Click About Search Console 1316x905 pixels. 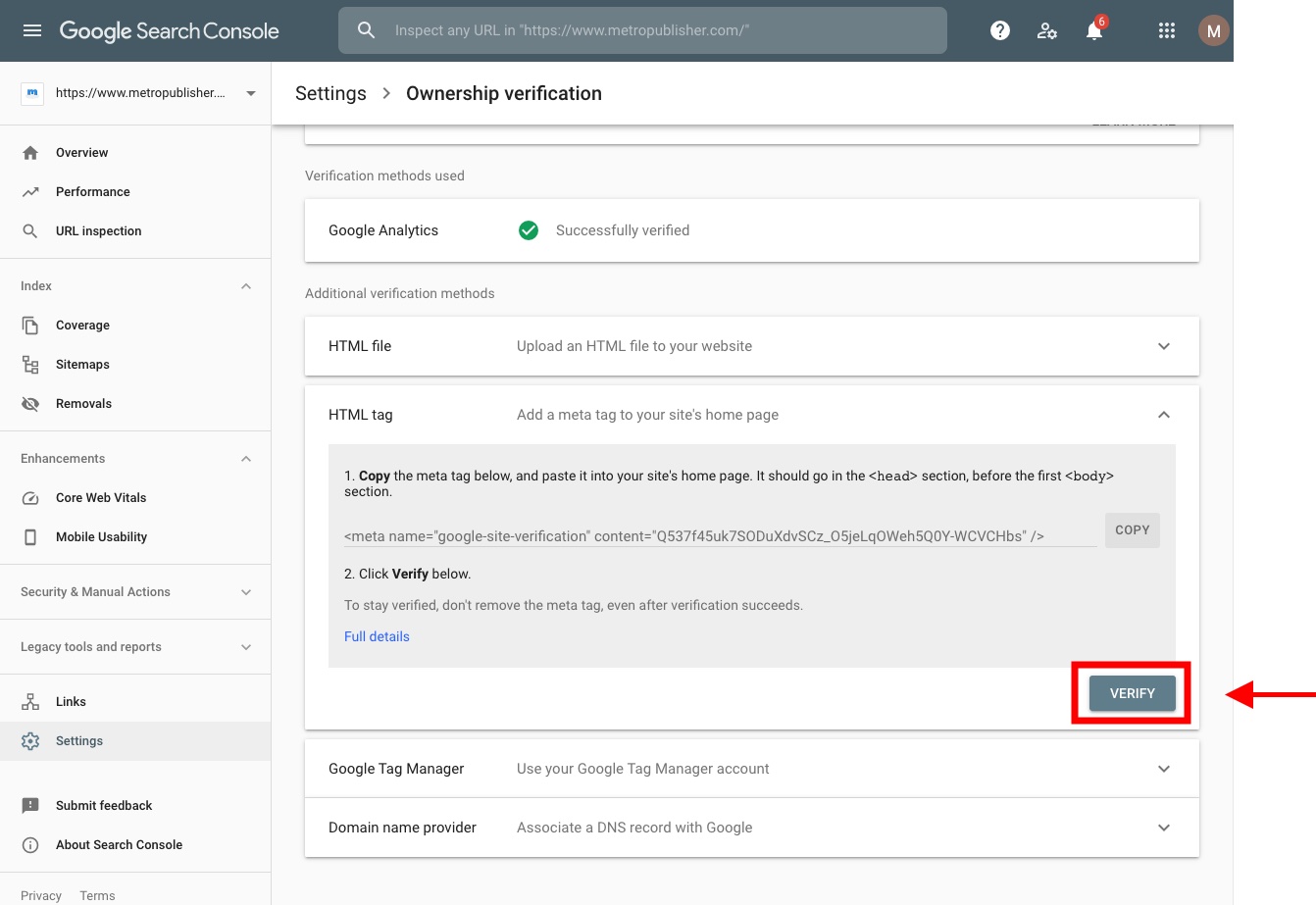point(119,845)
